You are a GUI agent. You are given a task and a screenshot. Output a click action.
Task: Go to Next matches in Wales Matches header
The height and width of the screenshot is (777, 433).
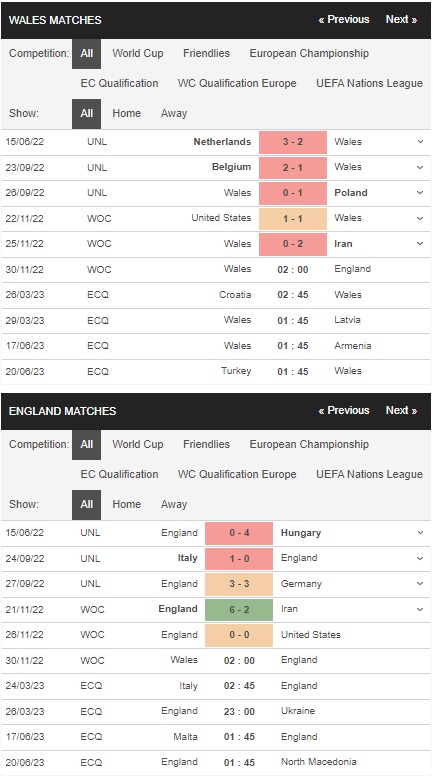pos(401,20)
